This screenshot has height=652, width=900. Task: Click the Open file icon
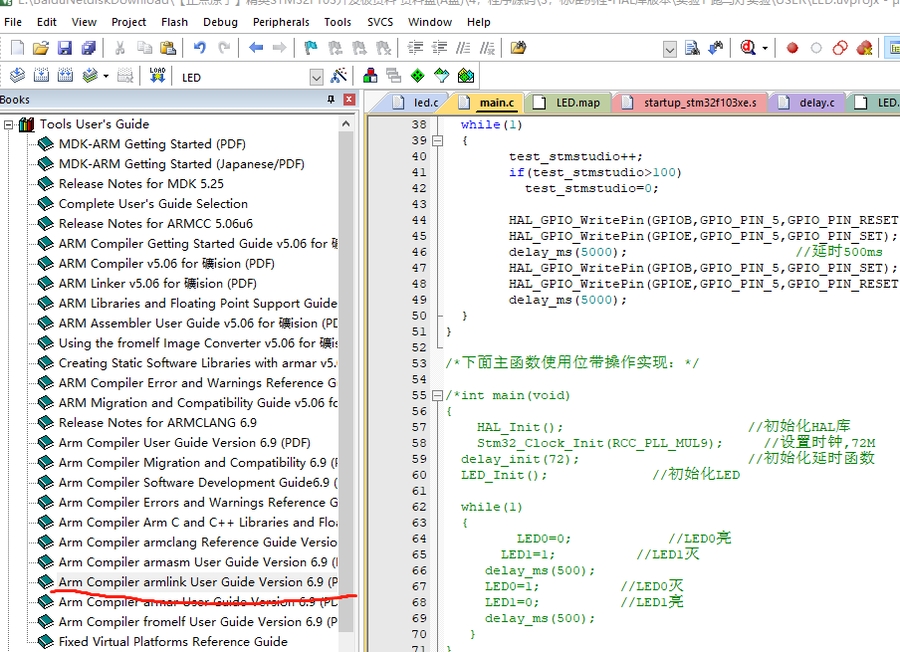[x=40, y=48]
